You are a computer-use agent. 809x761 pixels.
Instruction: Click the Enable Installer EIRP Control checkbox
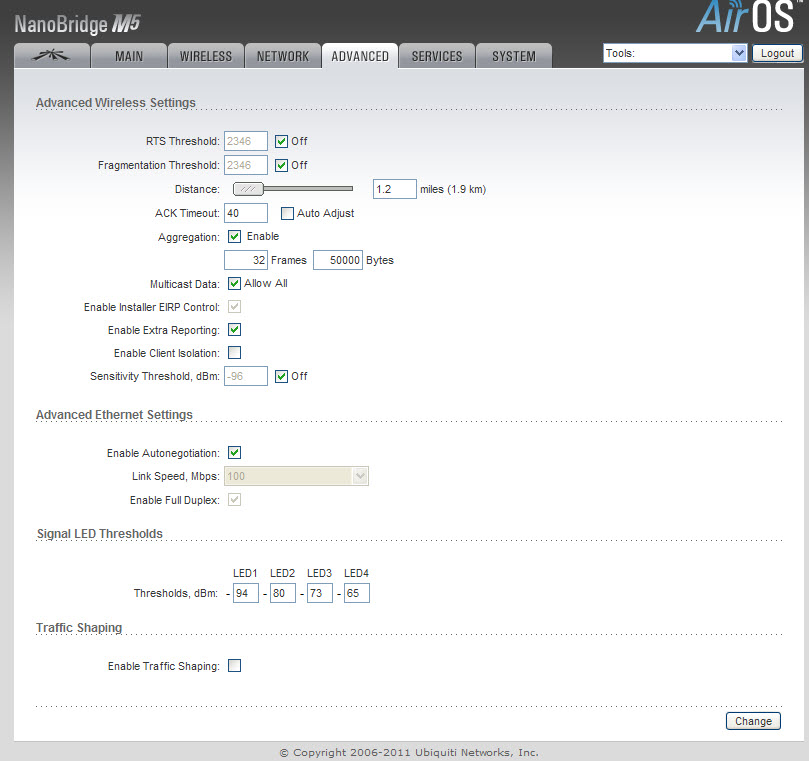coord(234,306)
